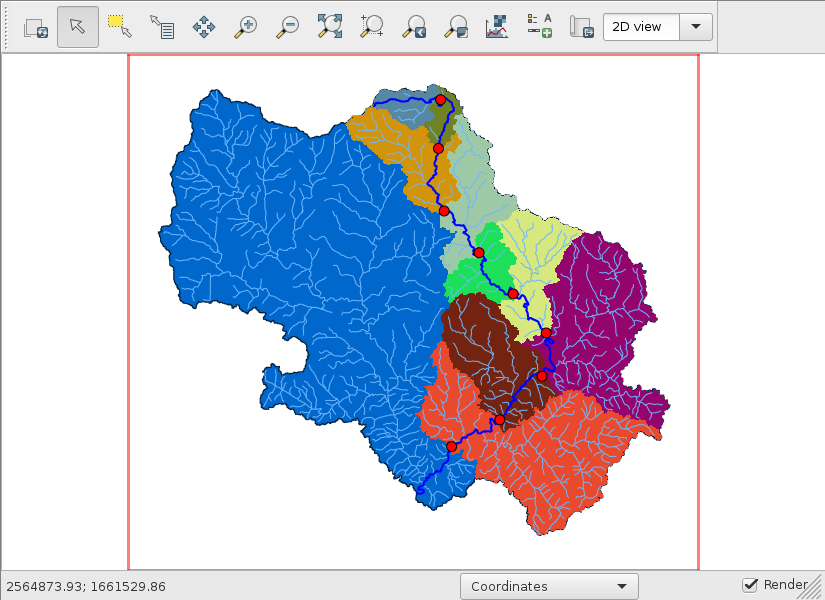Activate the Pan tool
This screenshot has height=600, width=825.
pos(204,27)
